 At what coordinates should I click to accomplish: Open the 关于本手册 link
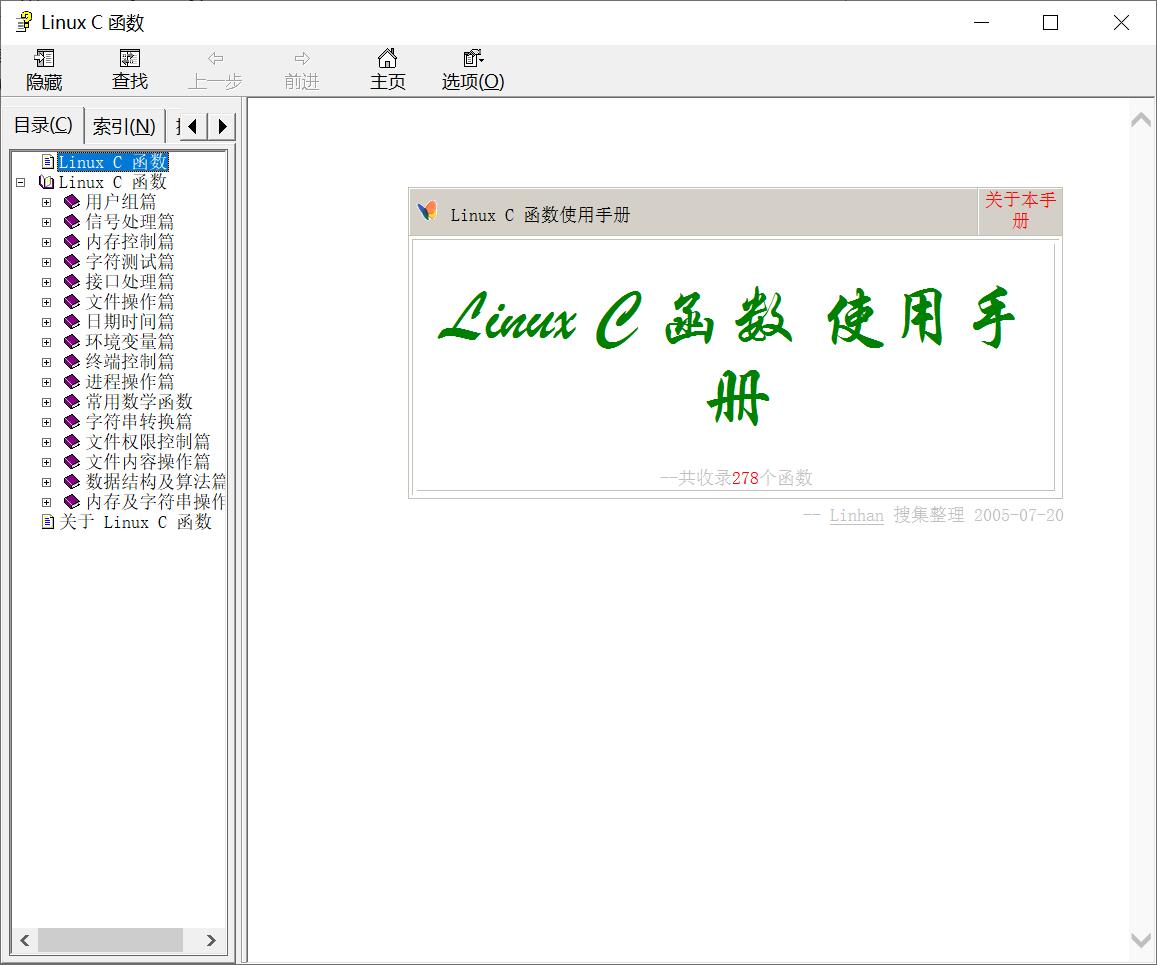(1019, 211)
